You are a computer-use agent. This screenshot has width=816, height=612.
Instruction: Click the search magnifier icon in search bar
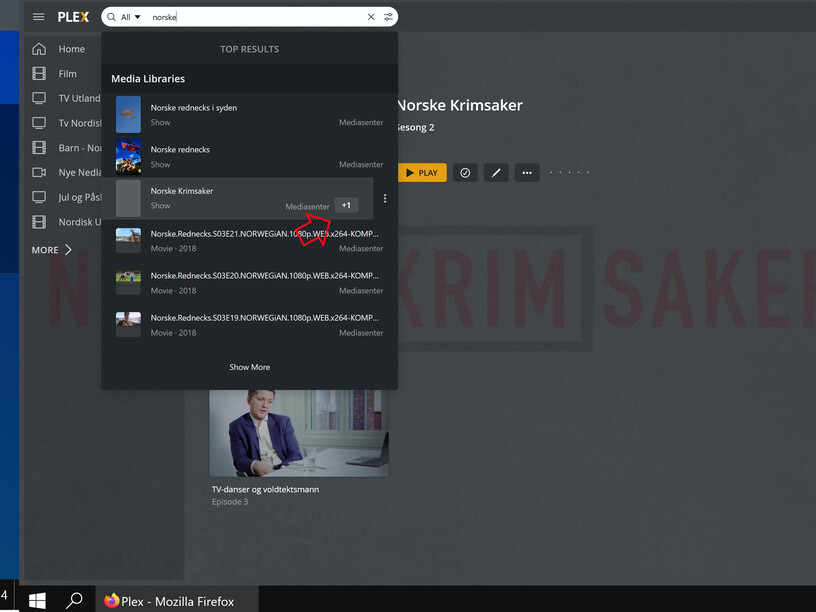click(x=111, y=17)
